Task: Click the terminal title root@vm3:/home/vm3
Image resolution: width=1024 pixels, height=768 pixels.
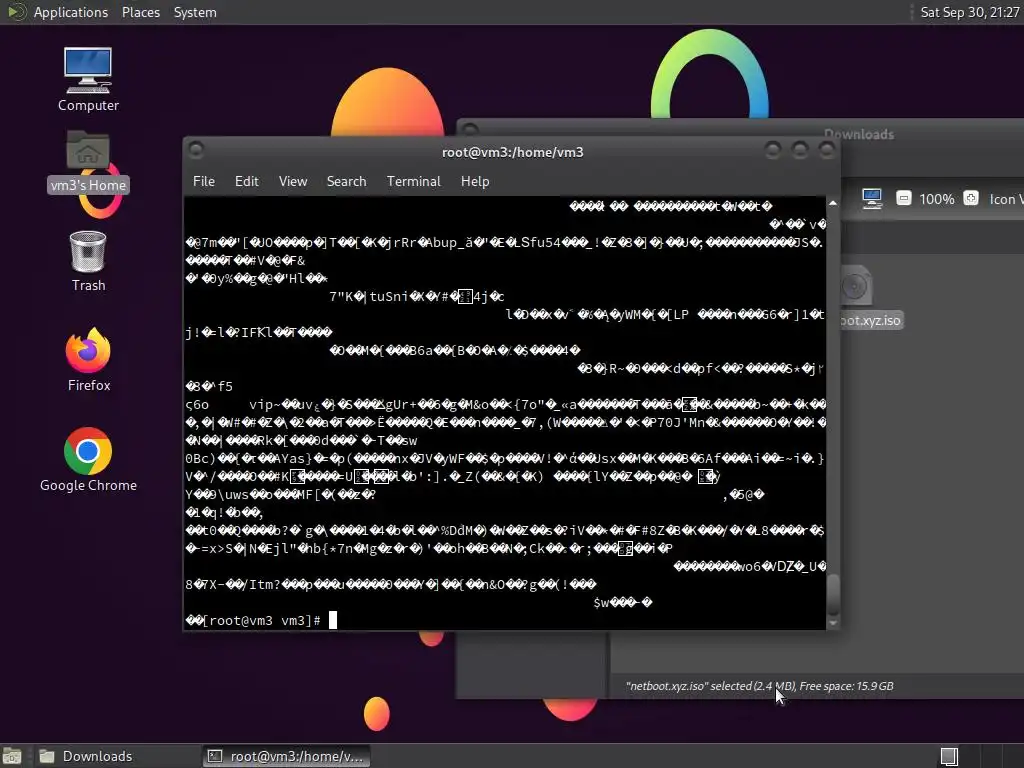Action: coord(513,152)
